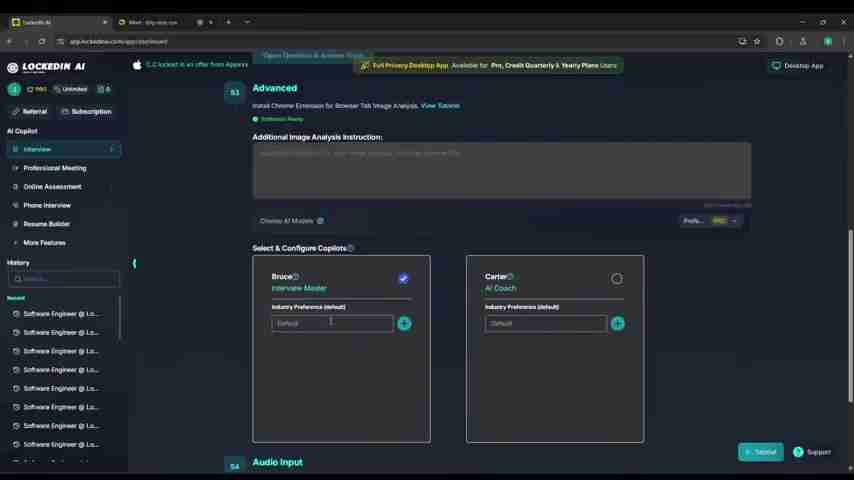854x480 pixels.
Task: Expand the Interview sidebar item chevron
Action: pos(111,149)
